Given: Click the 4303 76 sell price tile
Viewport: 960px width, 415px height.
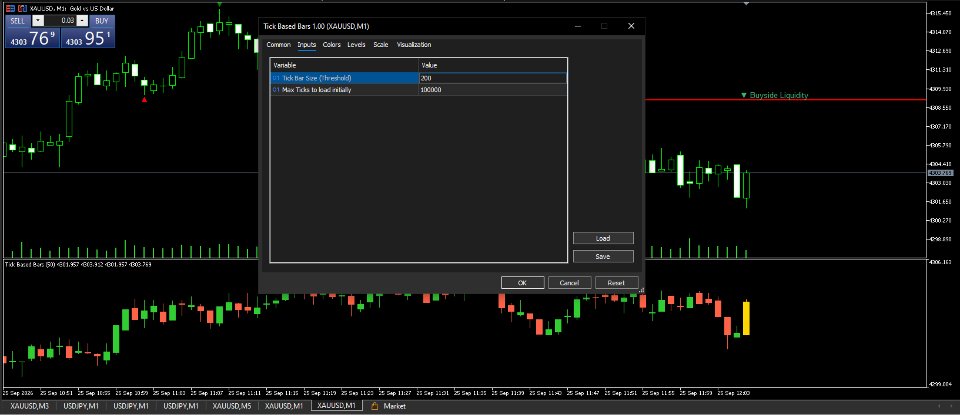Looking at the screenshot, I should click(31, 38).
